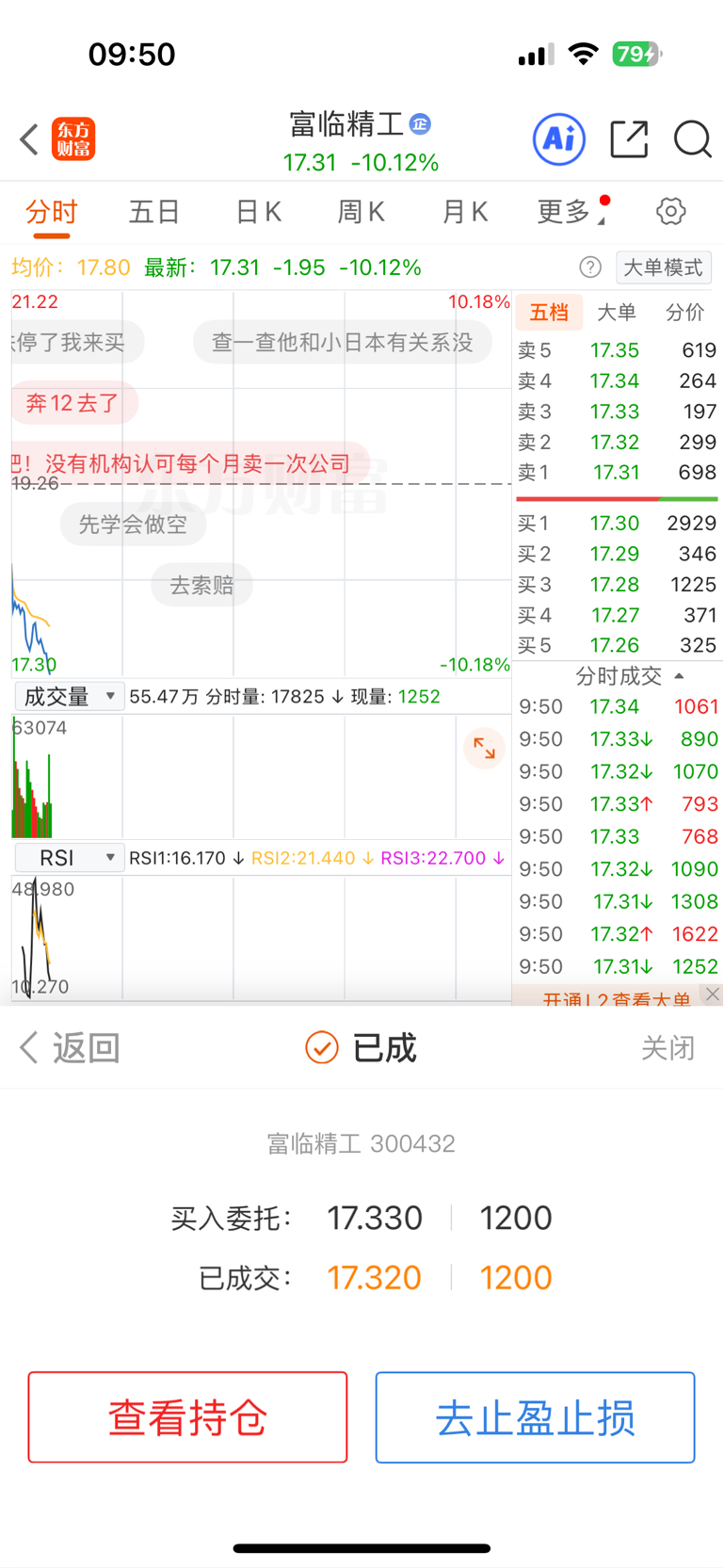Viewport: 724px width, 1568px height.
Task: Tap 富临精工 300432 in order panel
Action: pyautogui.click(x=362, y=1143)
